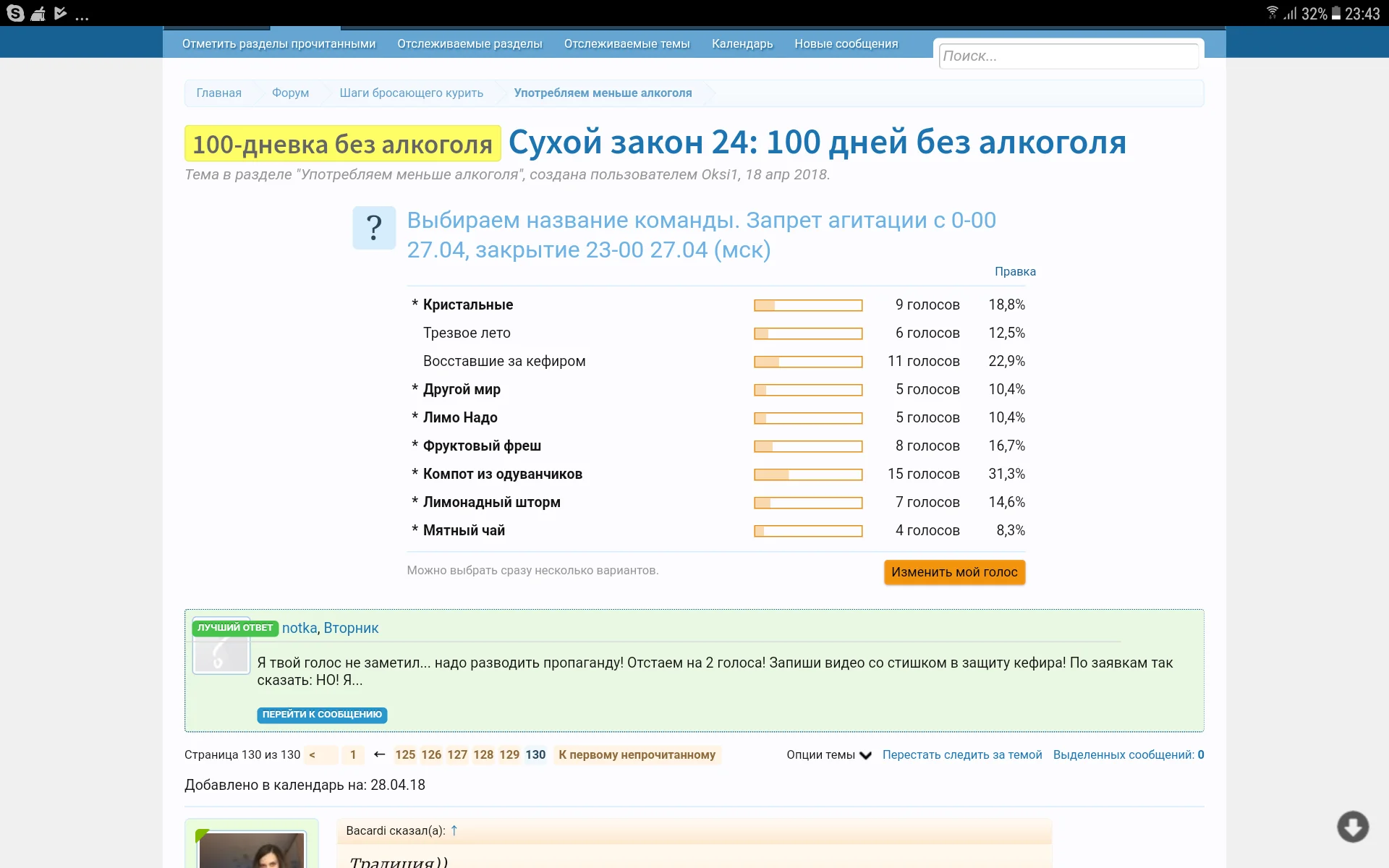Click the floating scroll-down arrow

click(x=1354, y=827)
